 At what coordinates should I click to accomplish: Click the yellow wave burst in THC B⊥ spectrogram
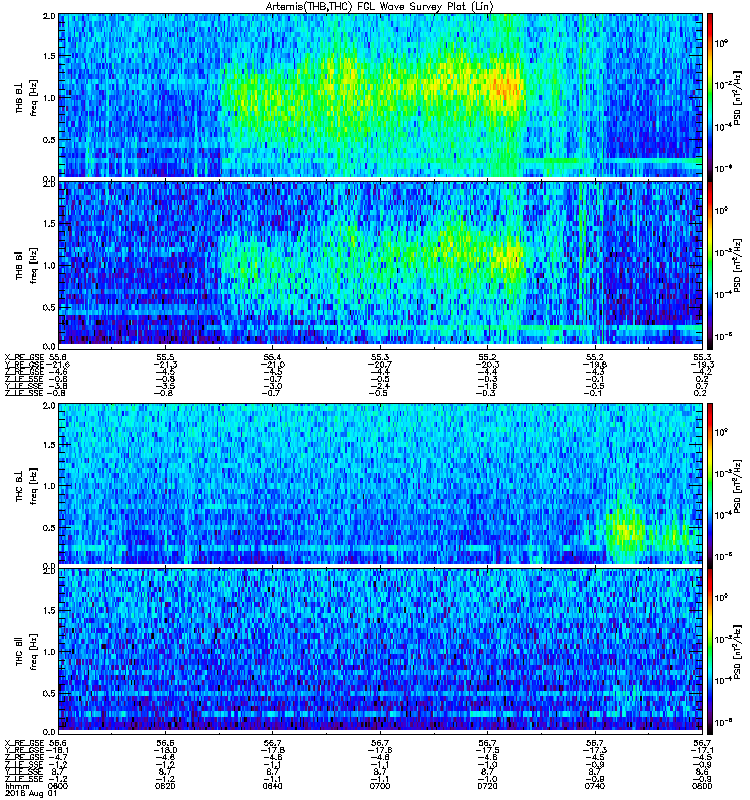pos(626,531)
